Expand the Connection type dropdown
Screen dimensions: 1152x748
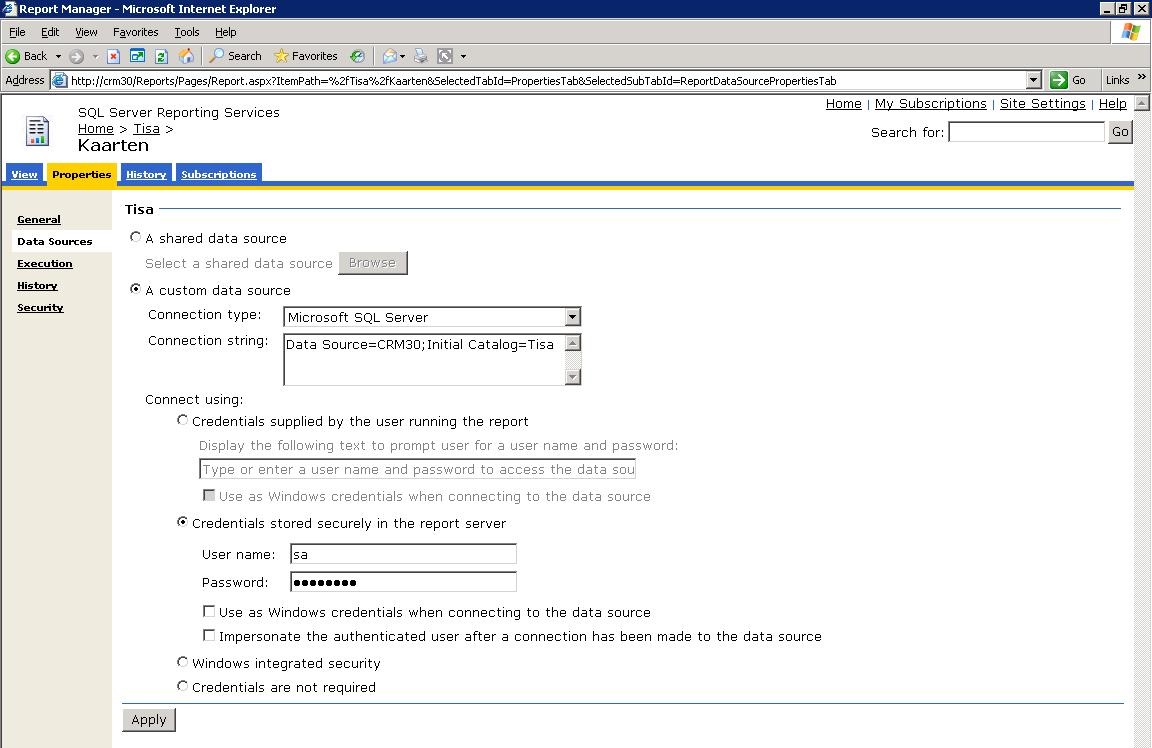click(x=572, y=317)
